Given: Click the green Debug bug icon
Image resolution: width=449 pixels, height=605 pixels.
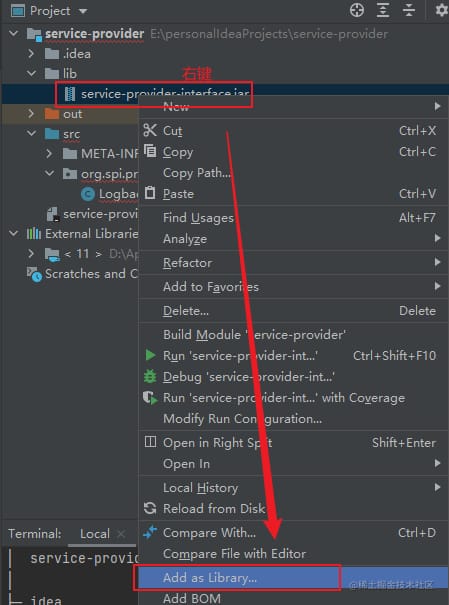Looking at the screenshot, I should point(150,376).
